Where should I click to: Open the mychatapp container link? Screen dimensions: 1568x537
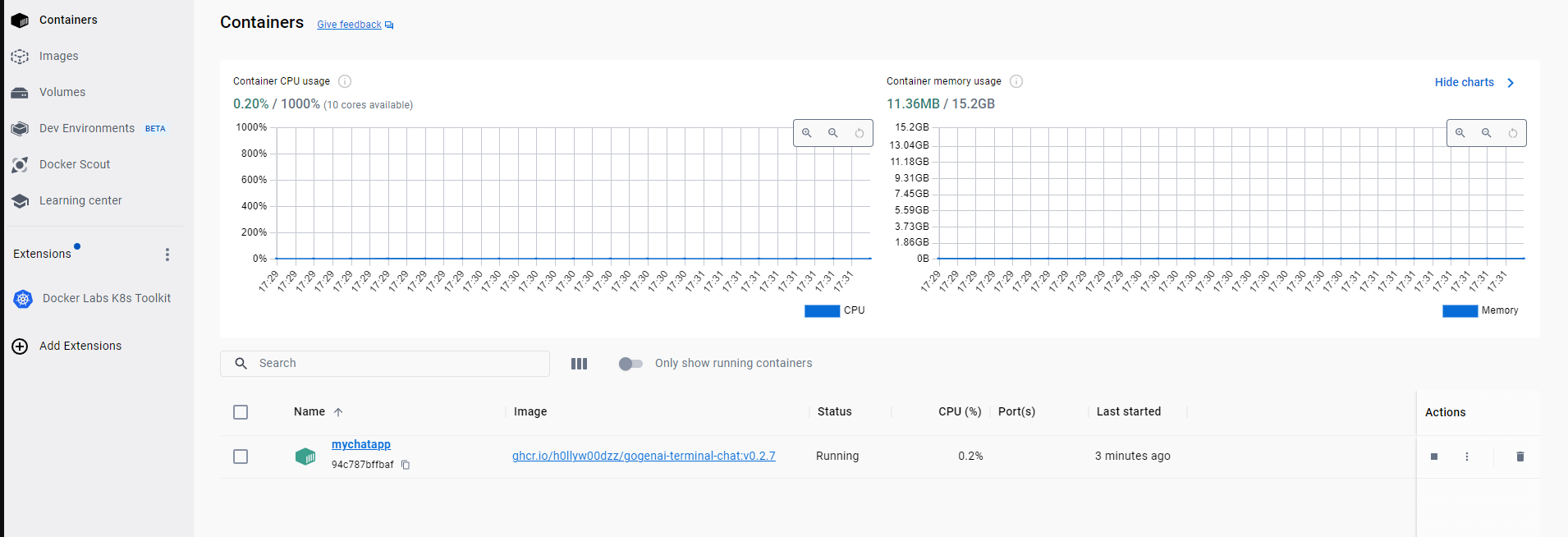(361, 444)
